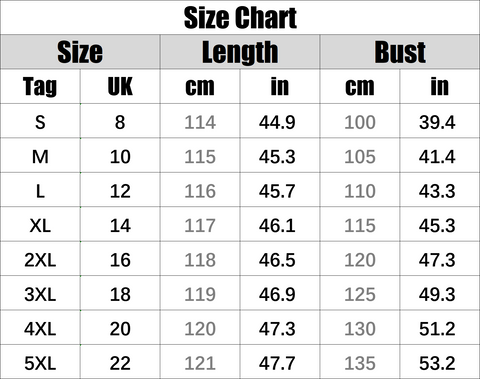The width and height of the screenshot is (480, 379).
Task: Click the 4XL tag cell
Action: (40, 328)
